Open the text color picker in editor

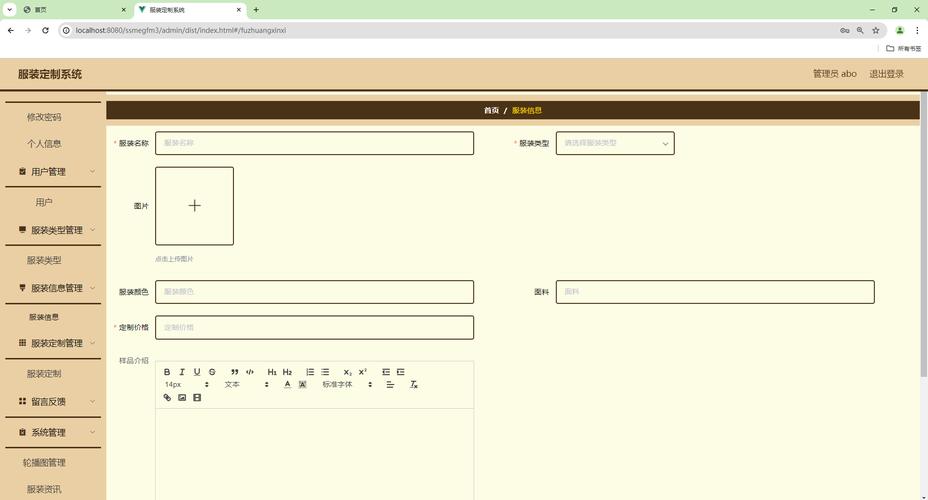[288, 385]
